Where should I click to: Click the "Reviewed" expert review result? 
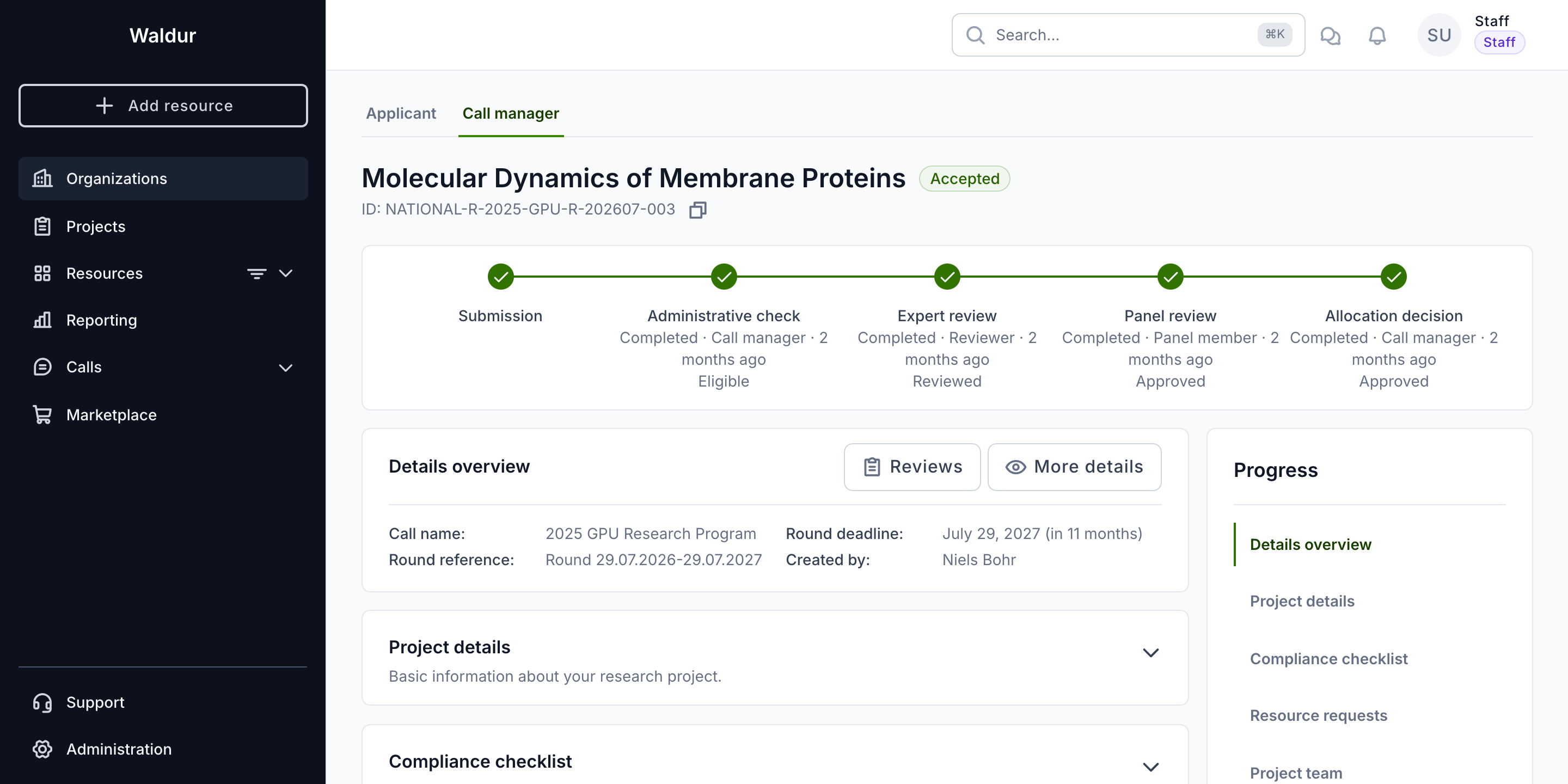(x=947, y=381)
